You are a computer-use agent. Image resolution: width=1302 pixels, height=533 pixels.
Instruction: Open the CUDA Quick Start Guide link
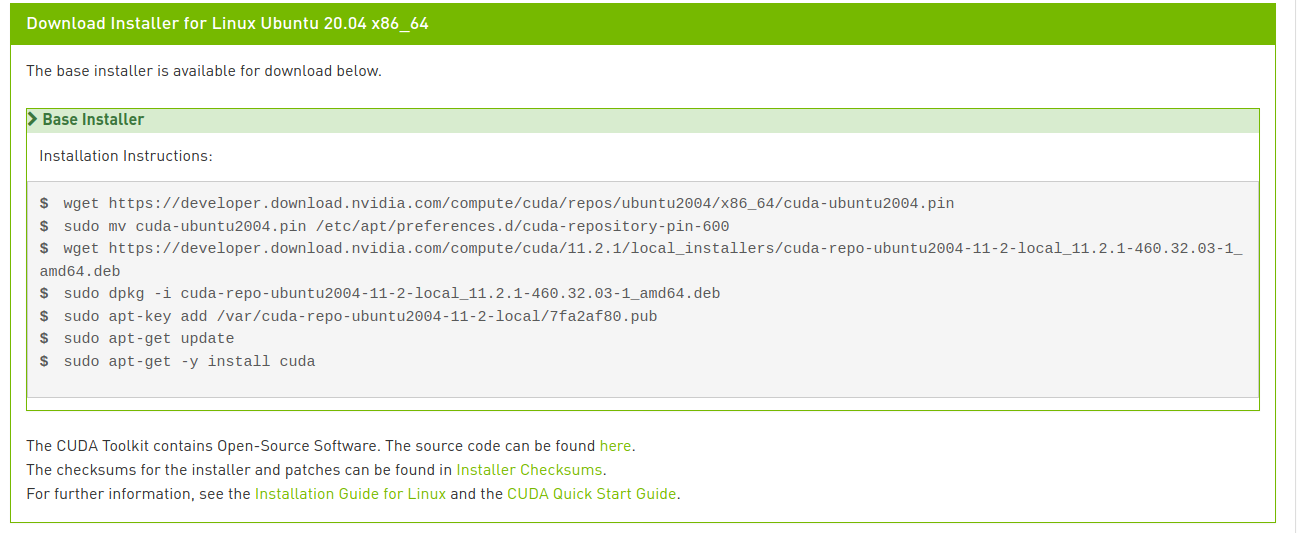point(592,494)
